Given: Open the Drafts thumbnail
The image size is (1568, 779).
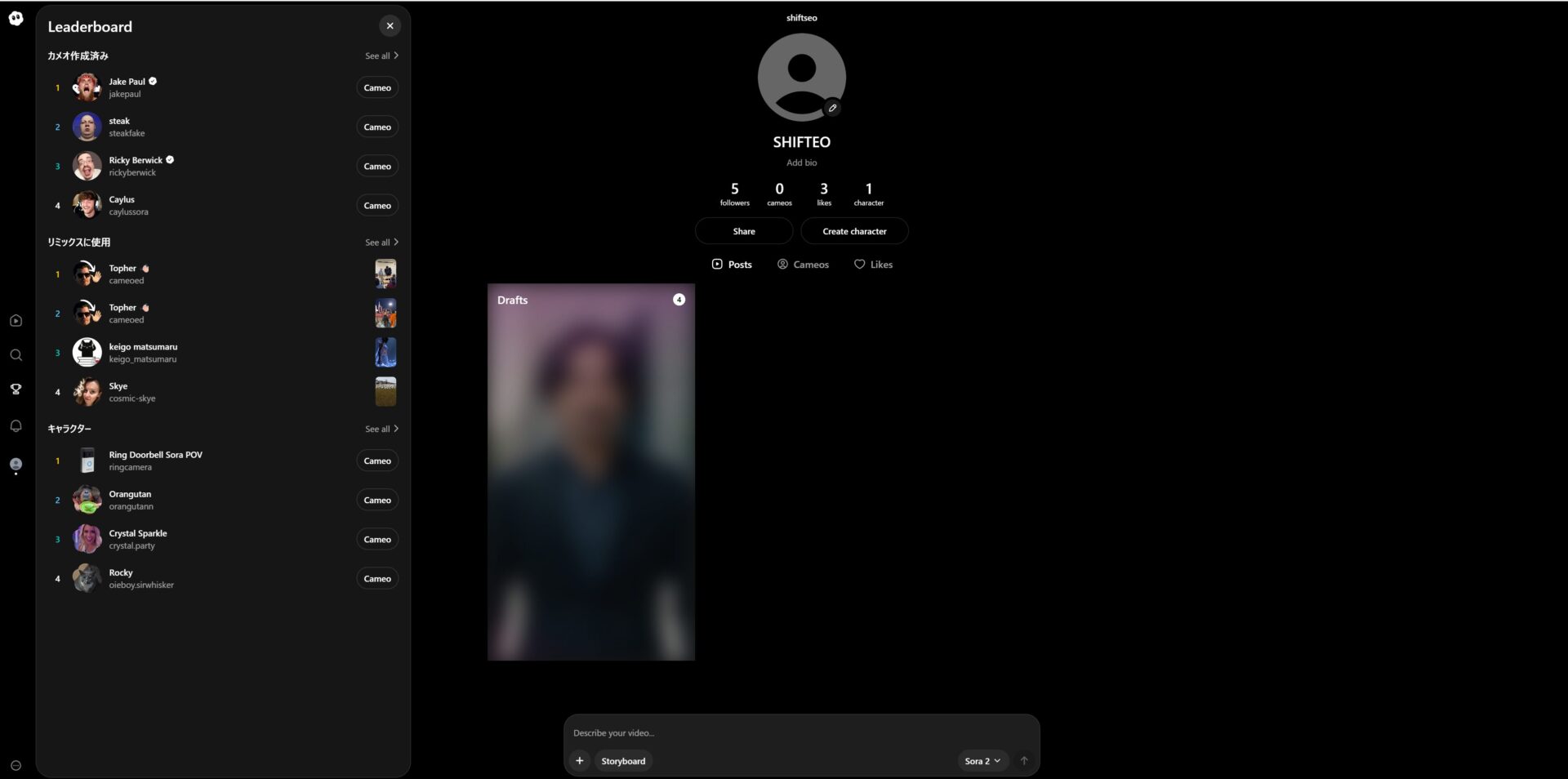Looking at the screenshot, I should [590, 472].
